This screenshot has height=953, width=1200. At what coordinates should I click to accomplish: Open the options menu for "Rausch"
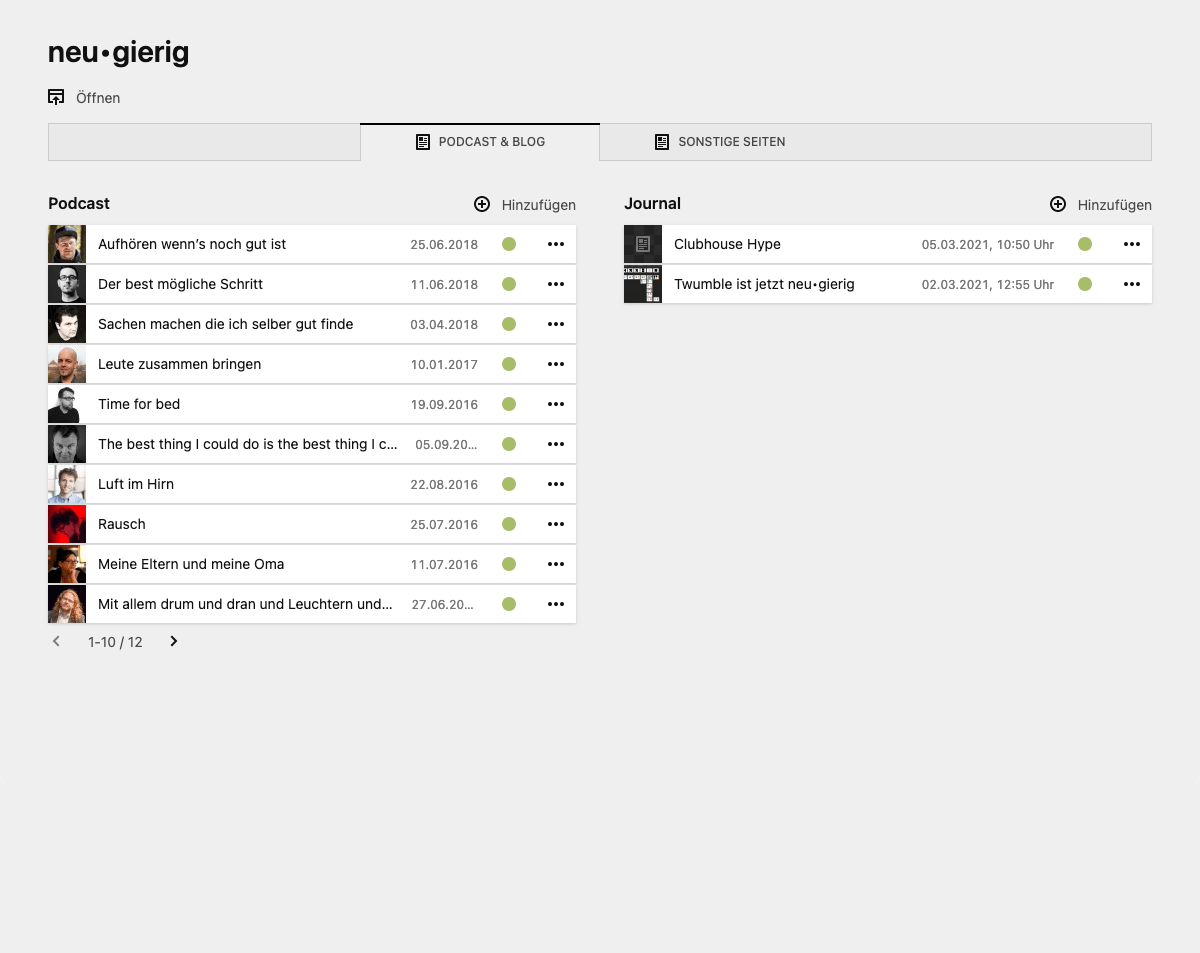point(556,524)
